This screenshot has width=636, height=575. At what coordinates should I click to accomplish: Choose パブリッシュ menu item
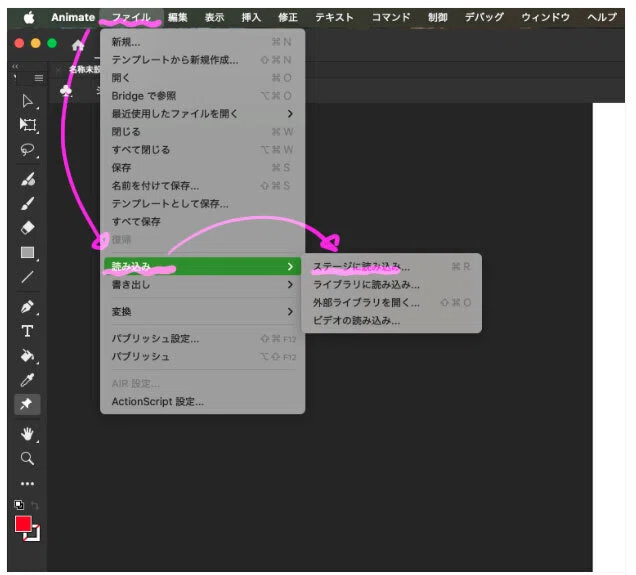pos(202,356)
